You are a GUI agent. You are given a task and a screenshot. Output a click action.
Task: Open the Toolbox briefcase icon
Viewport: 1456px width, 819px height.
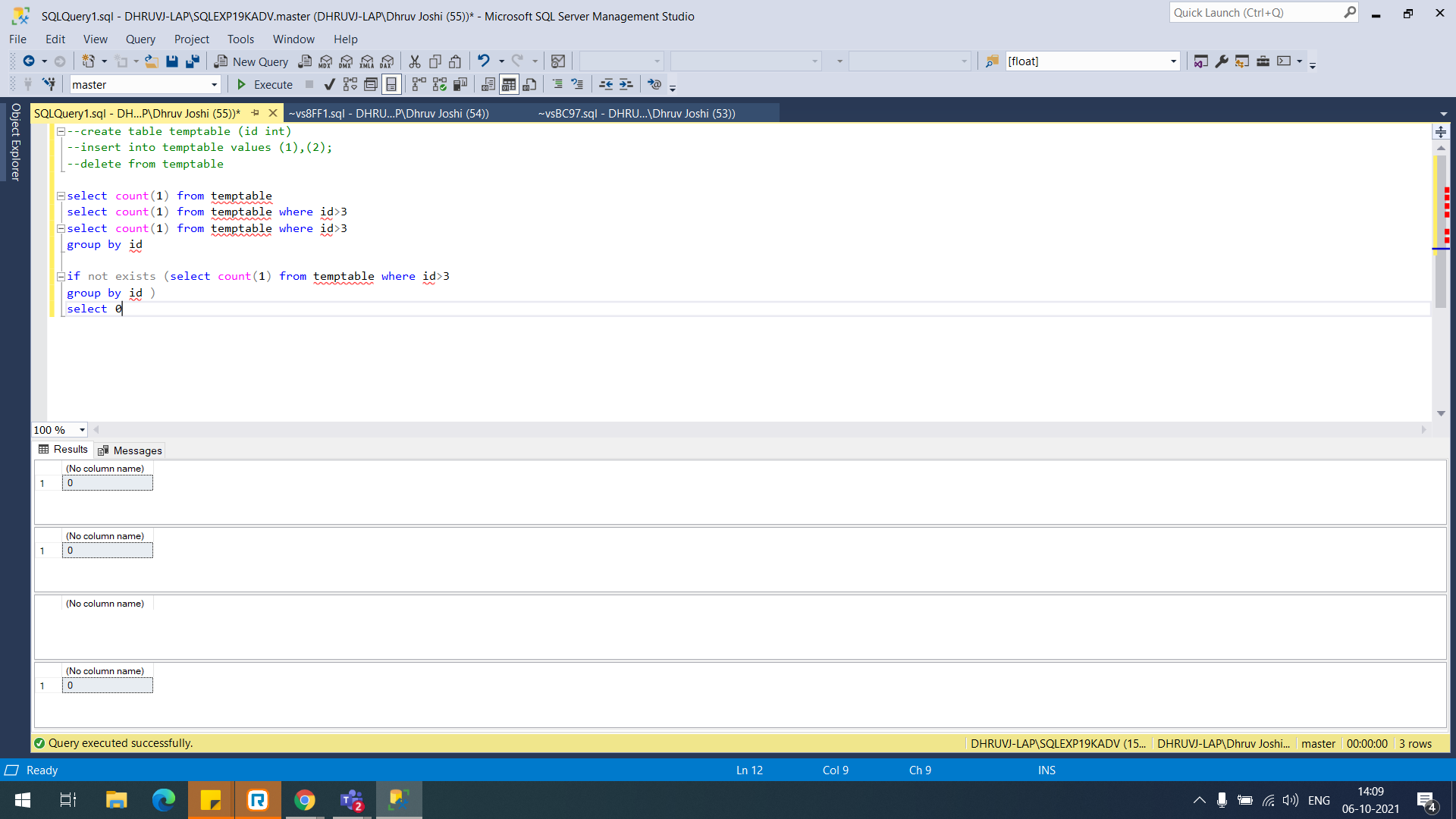1263,61
